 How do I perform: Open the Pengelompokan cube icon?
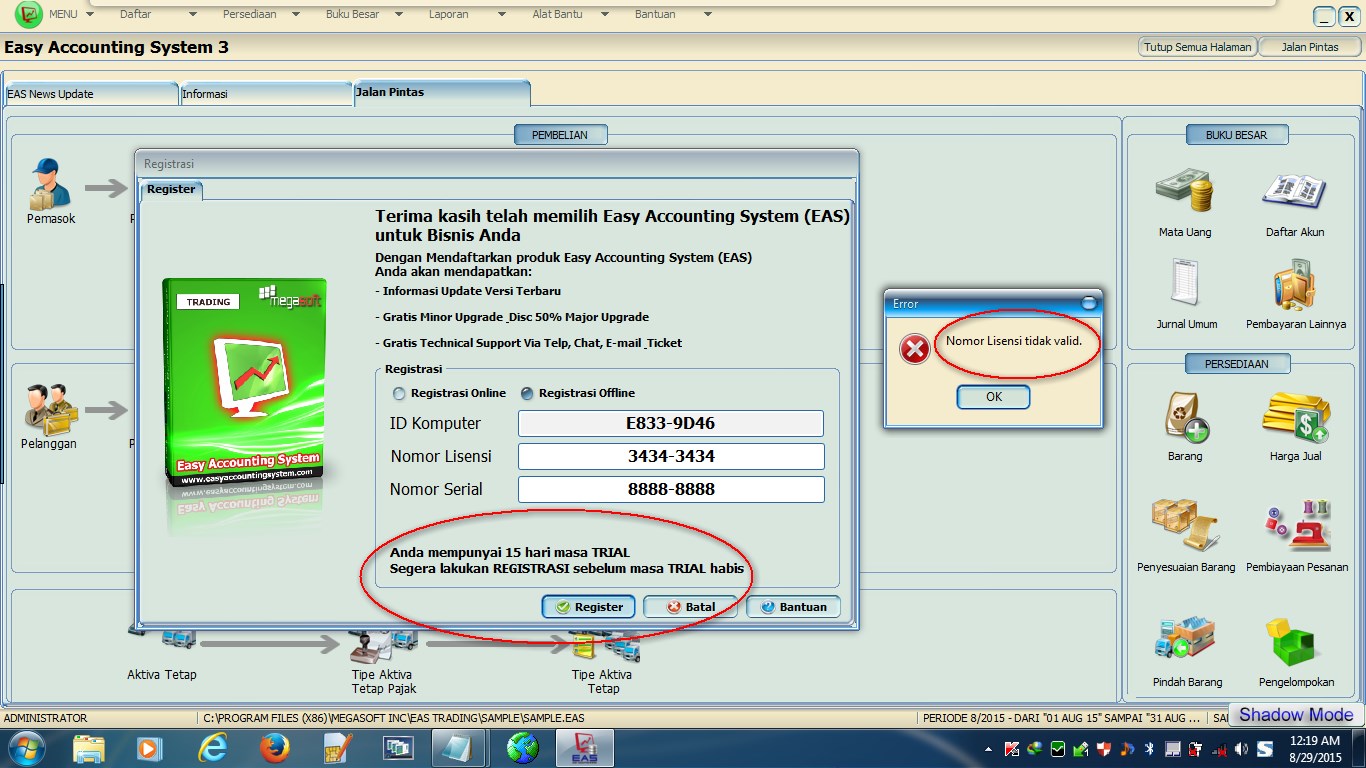click(x=1295, y=641)
